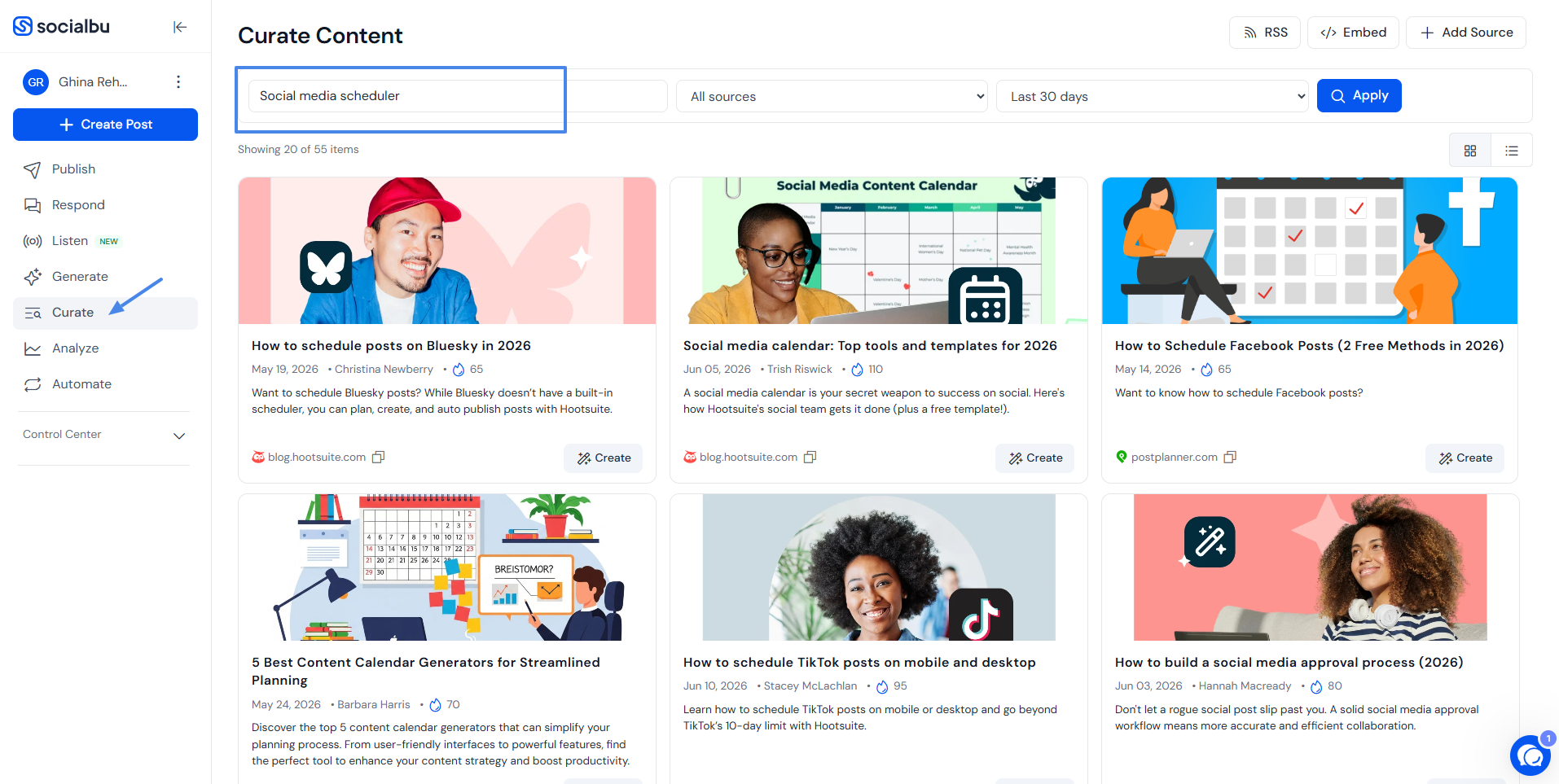This screenshot has height=784, width=1559.
Task: Open blog.hootsuite.com link on Bluesky card
Action: (317, 458)
